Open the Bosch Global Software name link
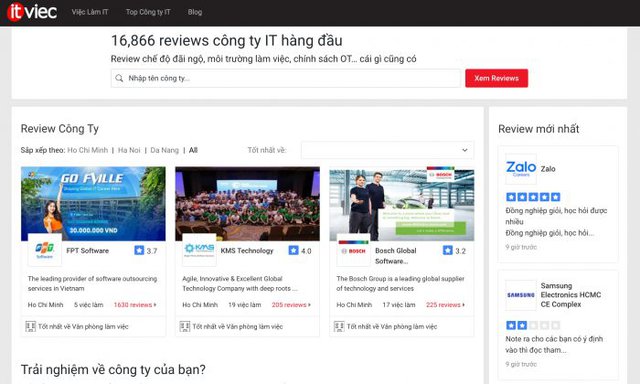640x384 pixels. (396, 256)
